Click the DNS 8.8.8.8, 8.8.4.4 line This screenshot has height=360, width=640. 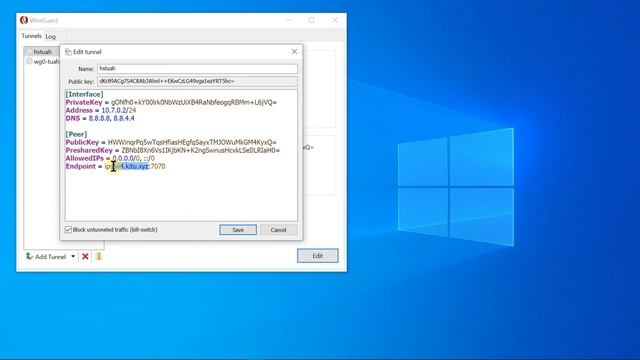[x=100, y=118]
